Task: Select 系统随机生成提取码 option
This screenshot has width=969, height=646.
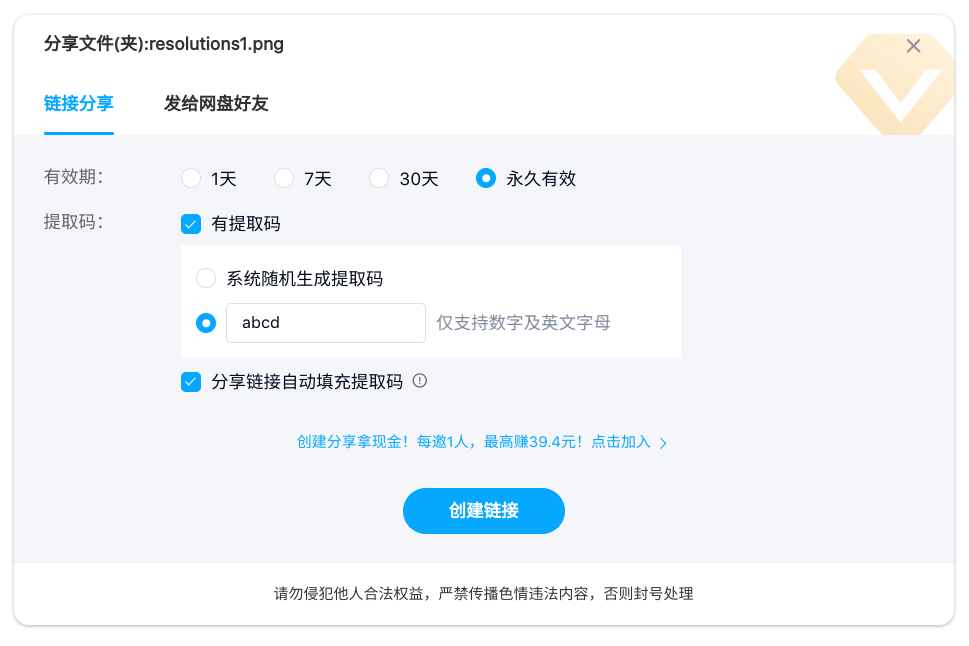Action: (x=206, y=278)
